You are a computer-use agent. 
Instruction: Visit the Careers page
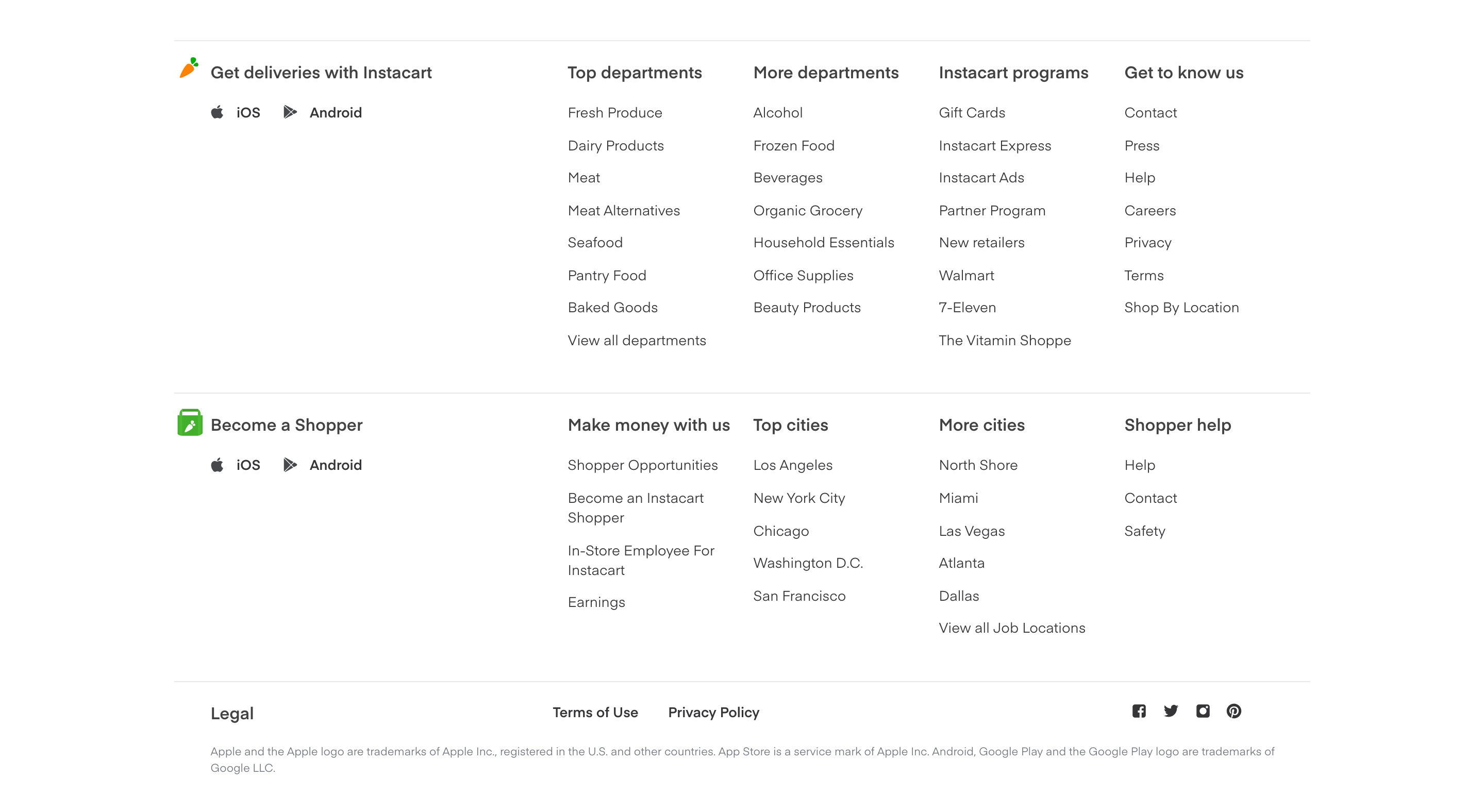coord(1150,210)
